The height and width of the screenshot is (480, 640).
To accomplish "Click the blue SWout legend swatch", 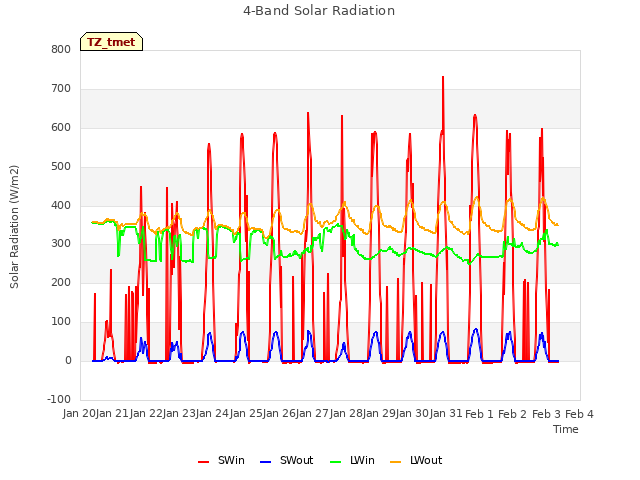I will click(265, 462).
